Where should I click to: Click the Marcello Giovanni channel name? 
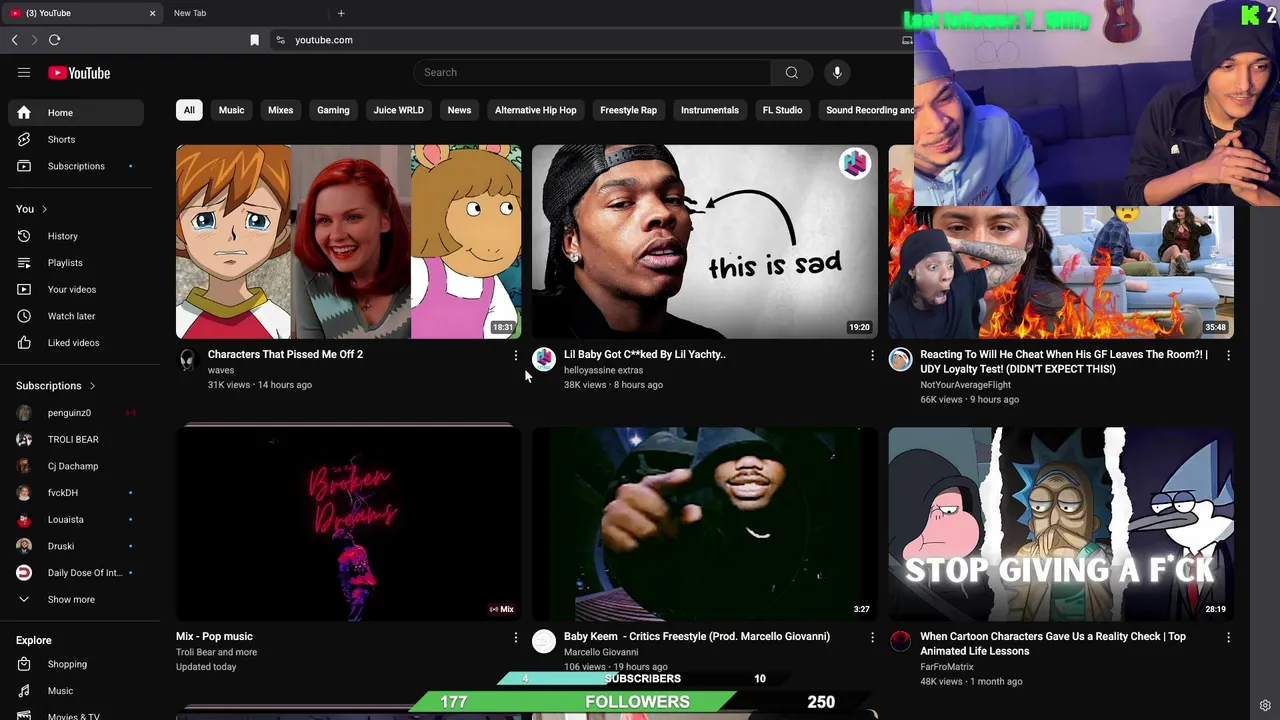601,652
